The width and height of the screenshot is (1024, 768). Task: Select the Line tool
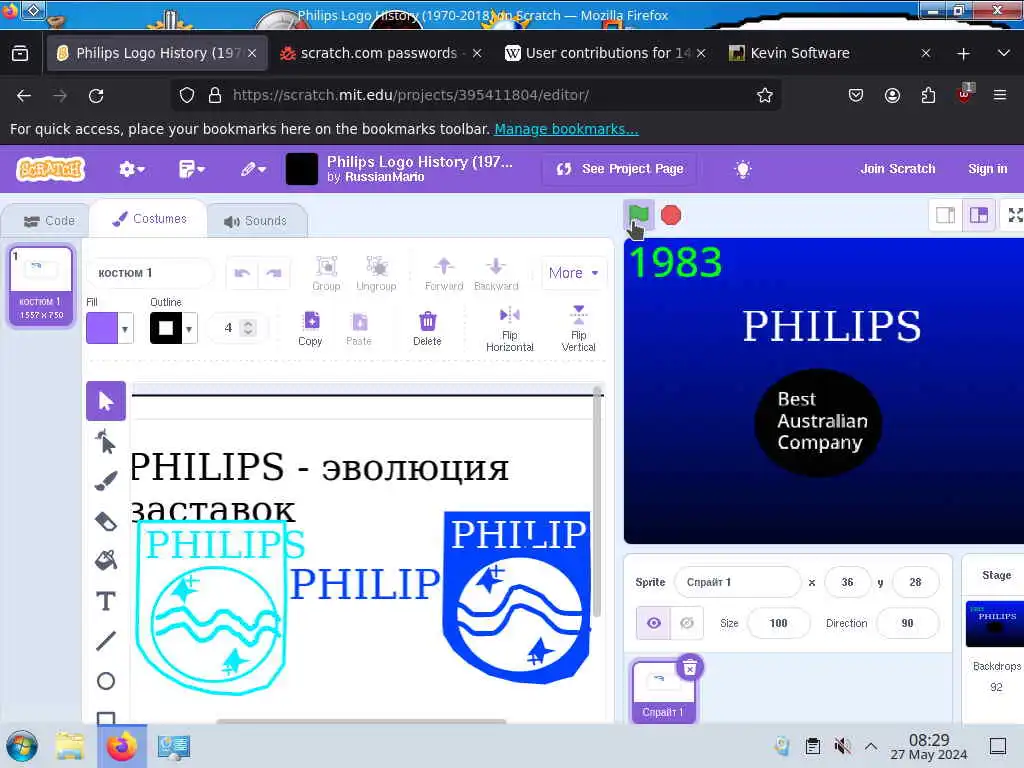(106, 641)
